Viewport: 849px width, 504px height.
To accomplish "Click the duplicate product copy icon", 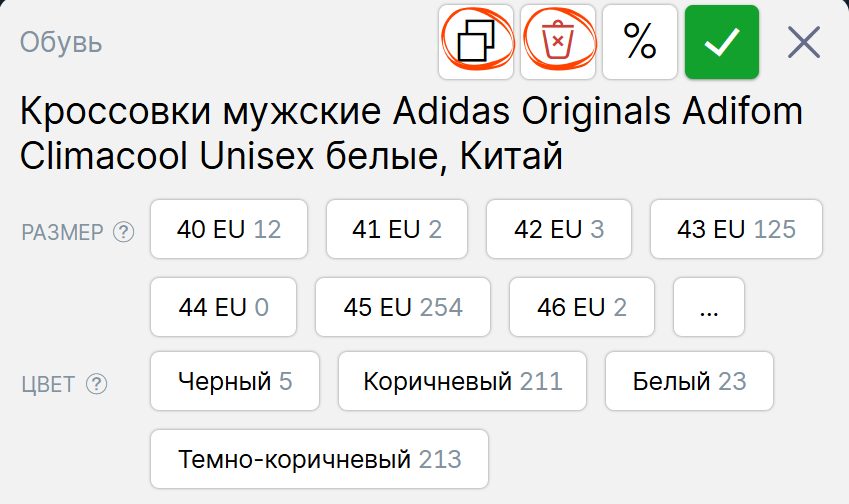I will pos(476,42).
